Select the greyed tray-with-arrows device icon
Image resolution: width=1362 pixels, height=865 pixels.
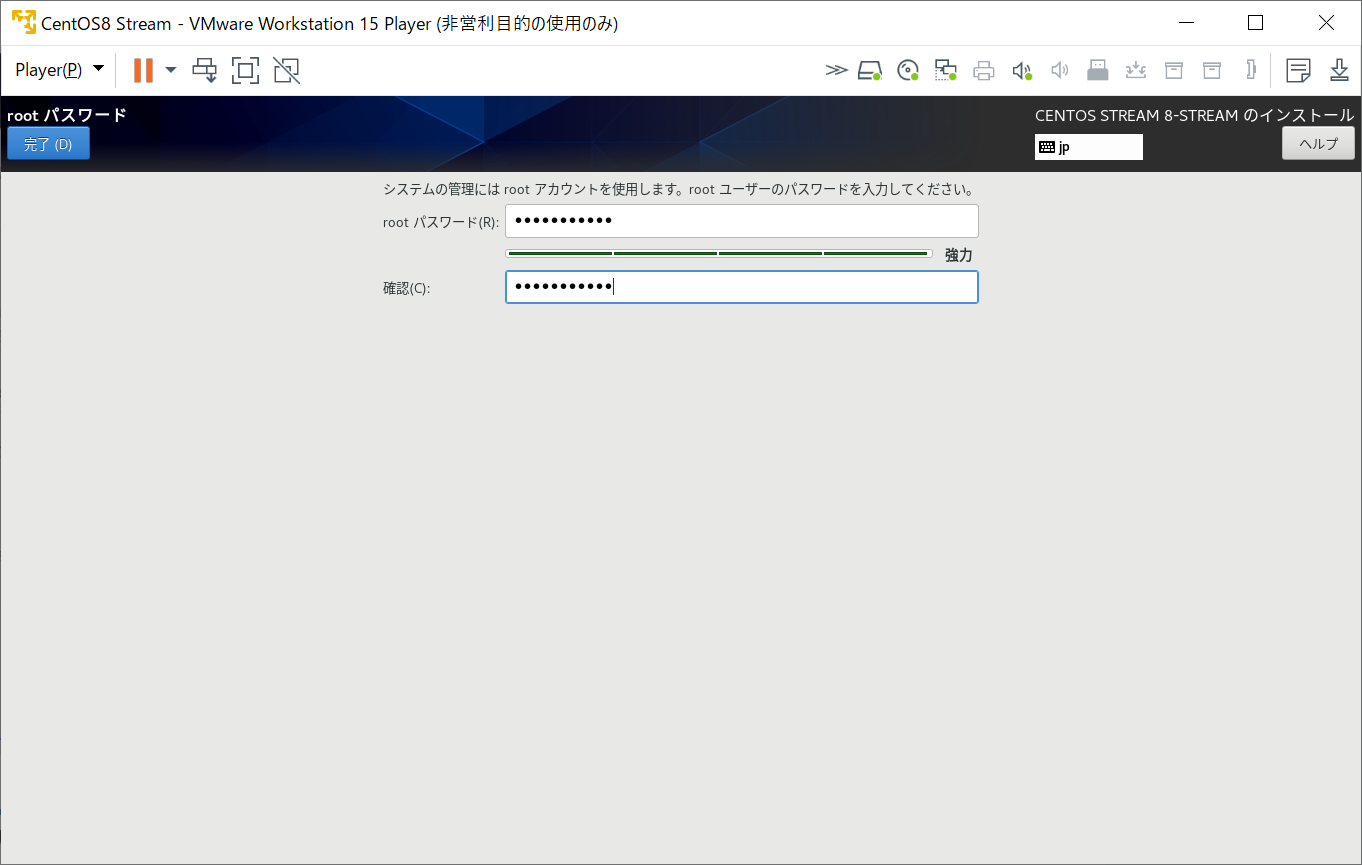[x=1136, y=70]
